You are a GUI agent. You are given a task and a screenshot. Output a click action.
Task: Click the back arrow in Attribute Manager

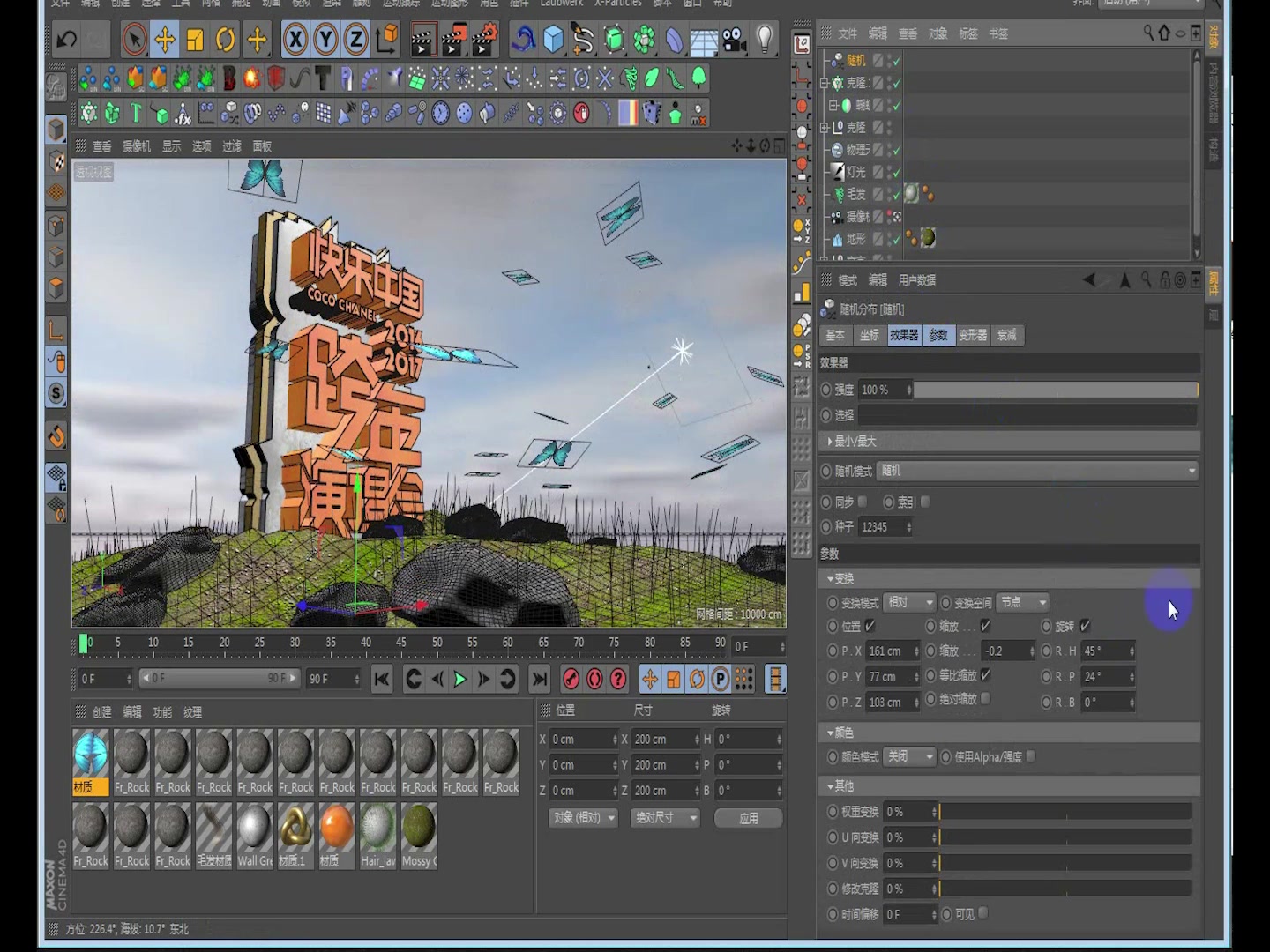[x=1090, y=279]
